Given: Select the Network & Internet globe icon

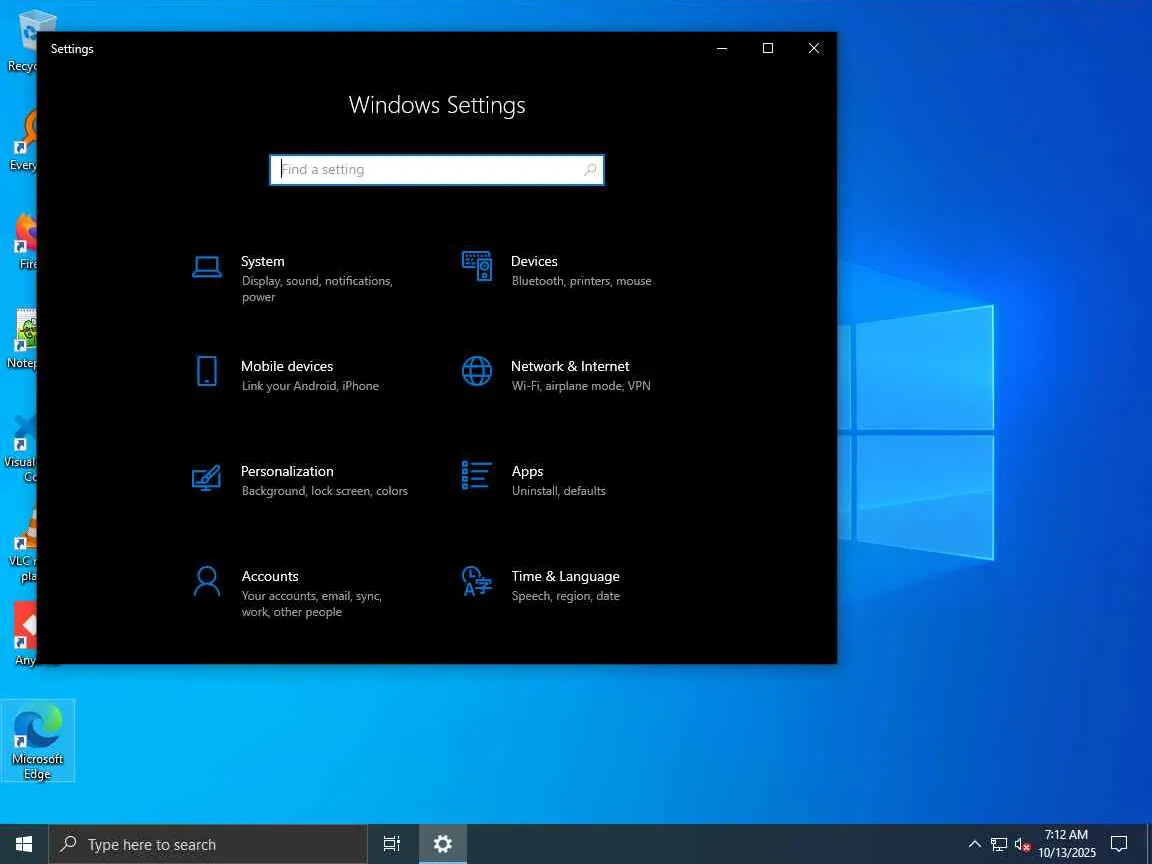Looking at the screenshot, I should point(477,371).
